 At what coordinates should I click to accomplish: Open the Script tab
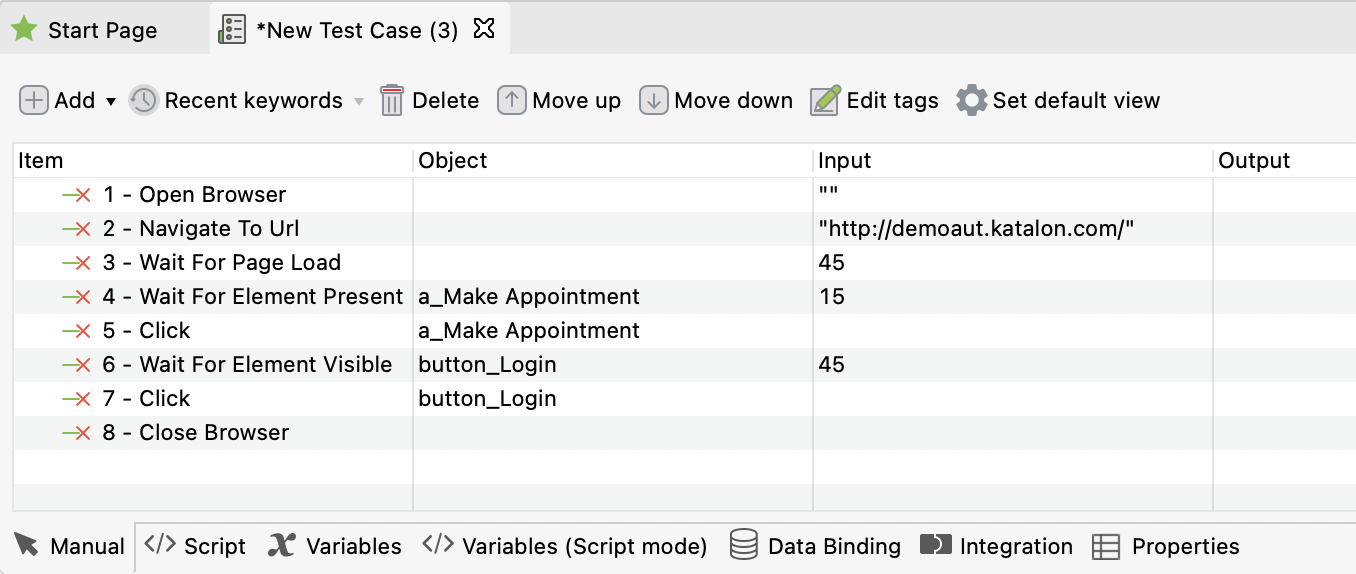pos(196,546)
